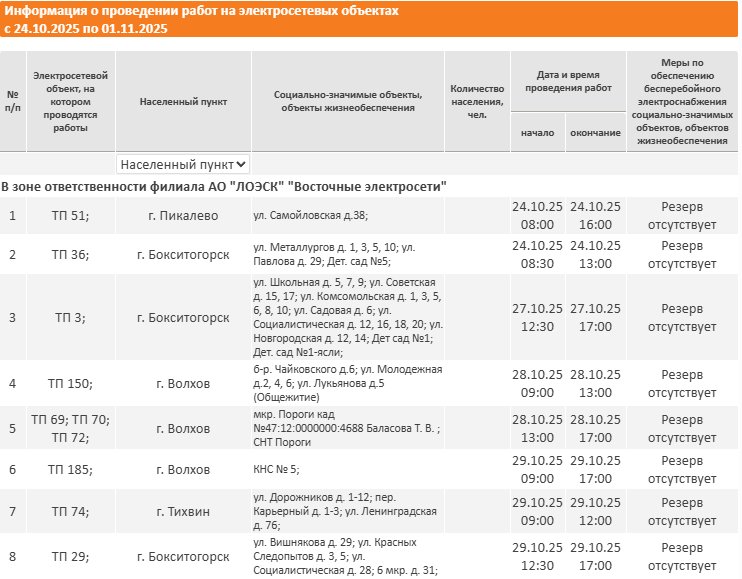Image resolution: width=742 pixels, height=579 pixels.
Task: Click the ТП 150 cell
Action: pos(71,383)
